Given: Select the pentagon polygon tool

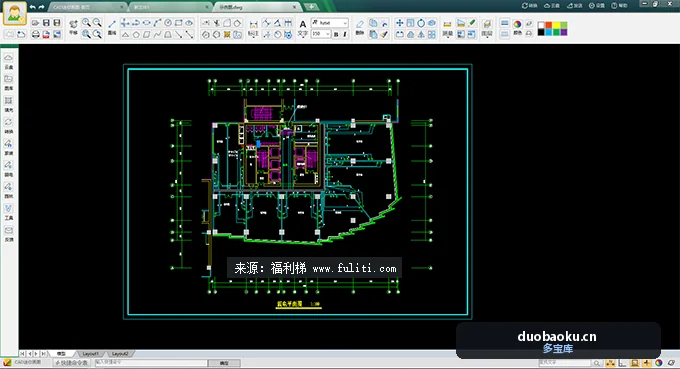Looking at the screenshot, I should pos(136,34).
